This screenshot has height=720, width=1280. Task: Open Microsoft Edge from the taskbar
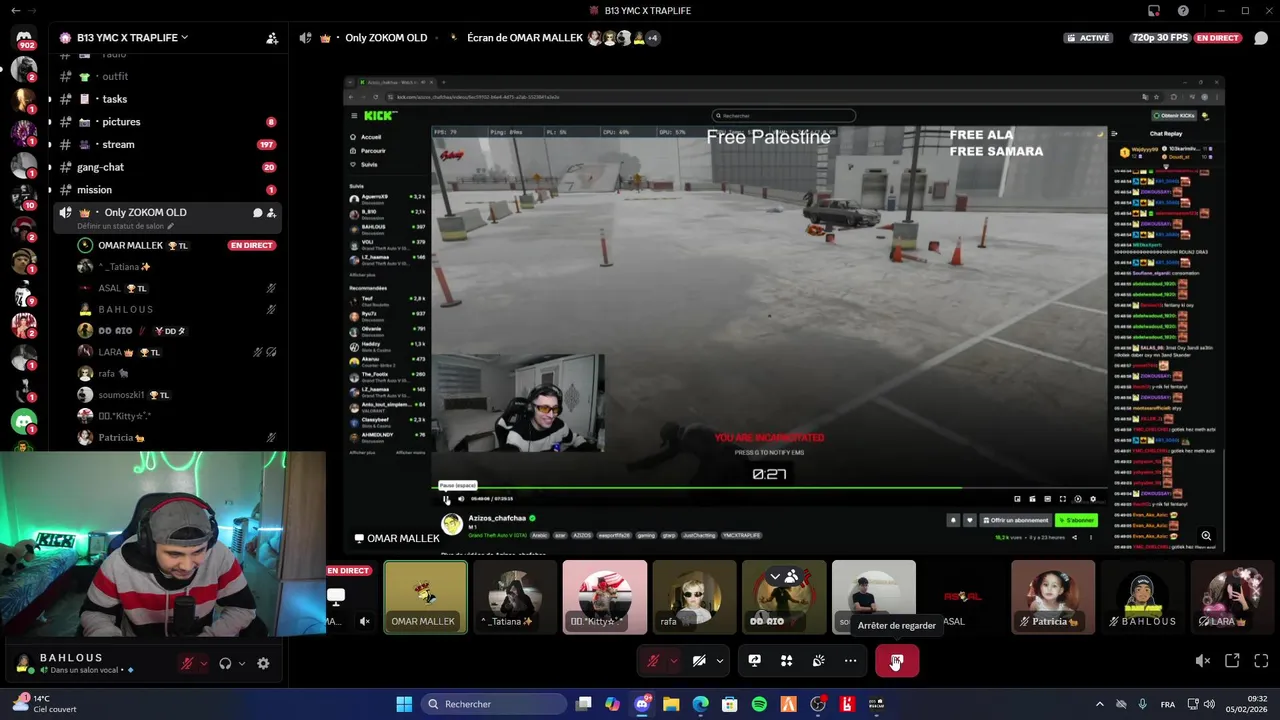pos(700,704)
